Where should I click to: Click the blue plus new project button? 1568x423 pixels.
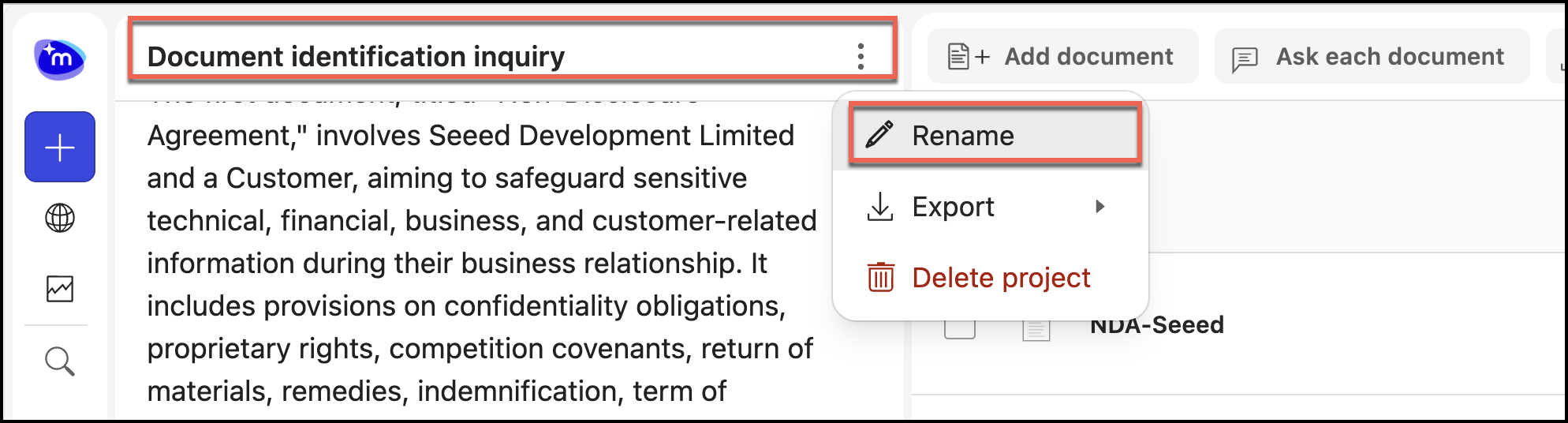[x=60, y=148]
